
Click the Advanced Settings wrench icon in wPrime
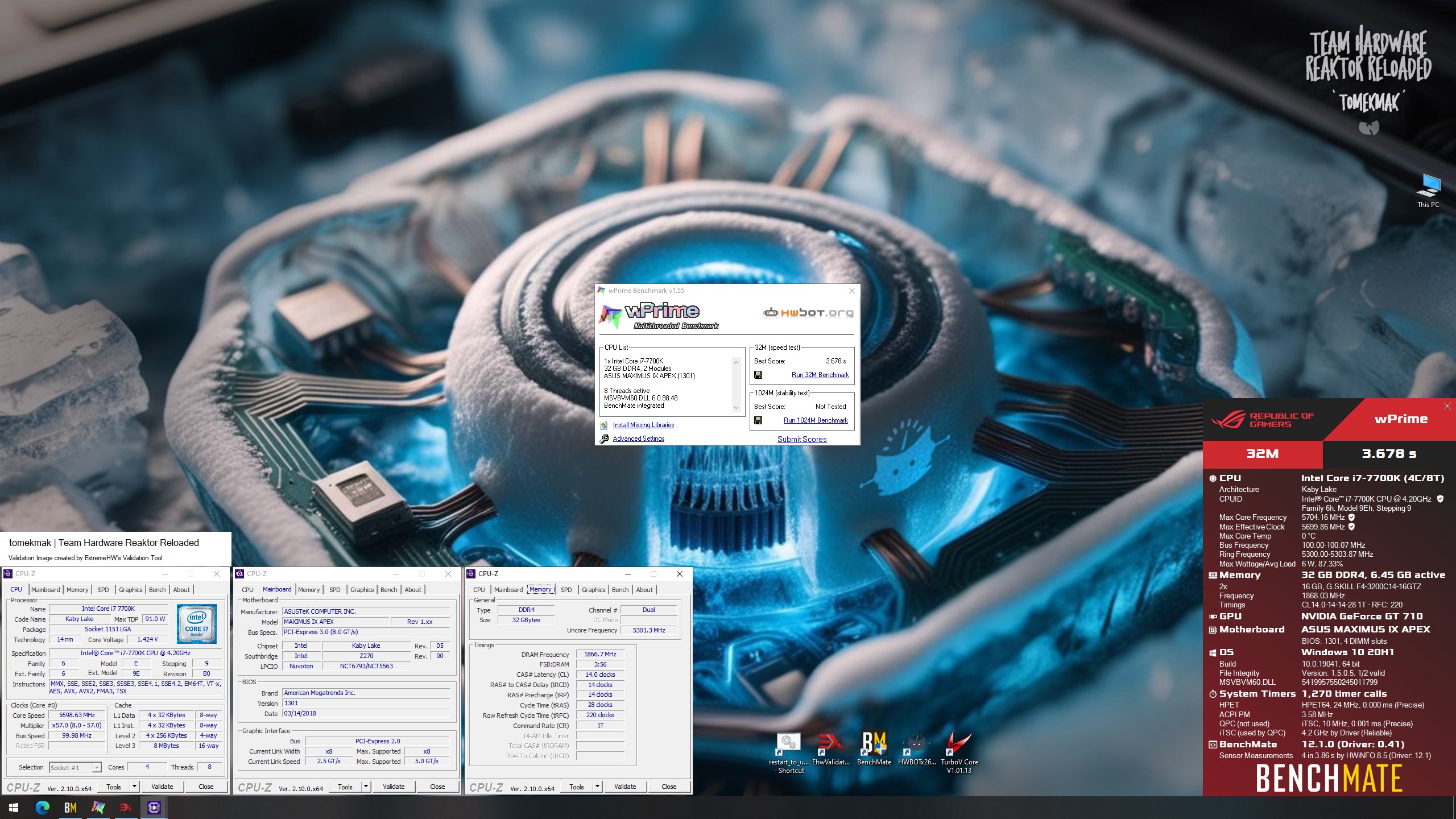(604, 439)
